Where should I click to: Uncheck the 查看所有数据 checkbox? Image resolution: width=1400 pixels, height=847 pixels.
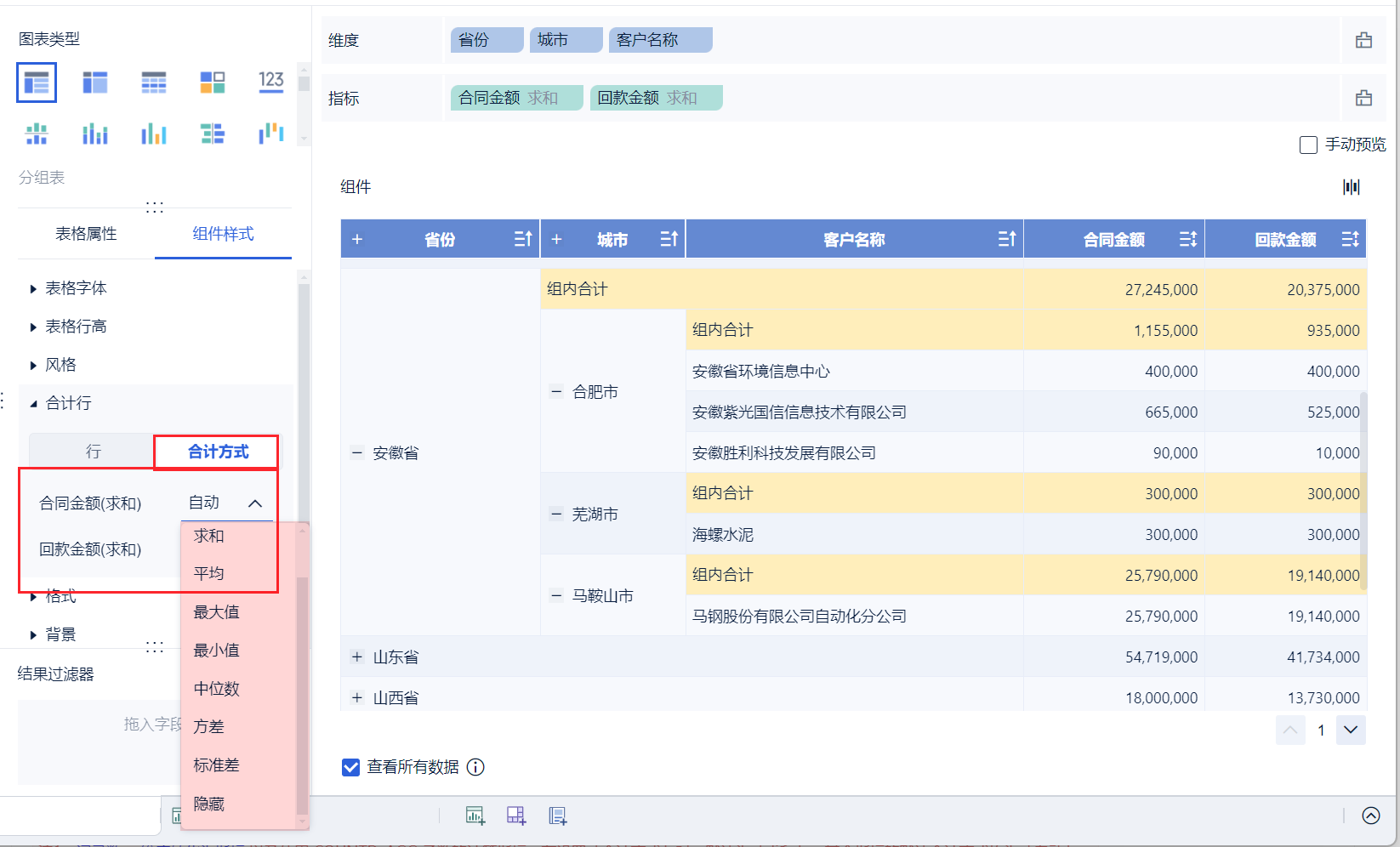tap(350, 768)
